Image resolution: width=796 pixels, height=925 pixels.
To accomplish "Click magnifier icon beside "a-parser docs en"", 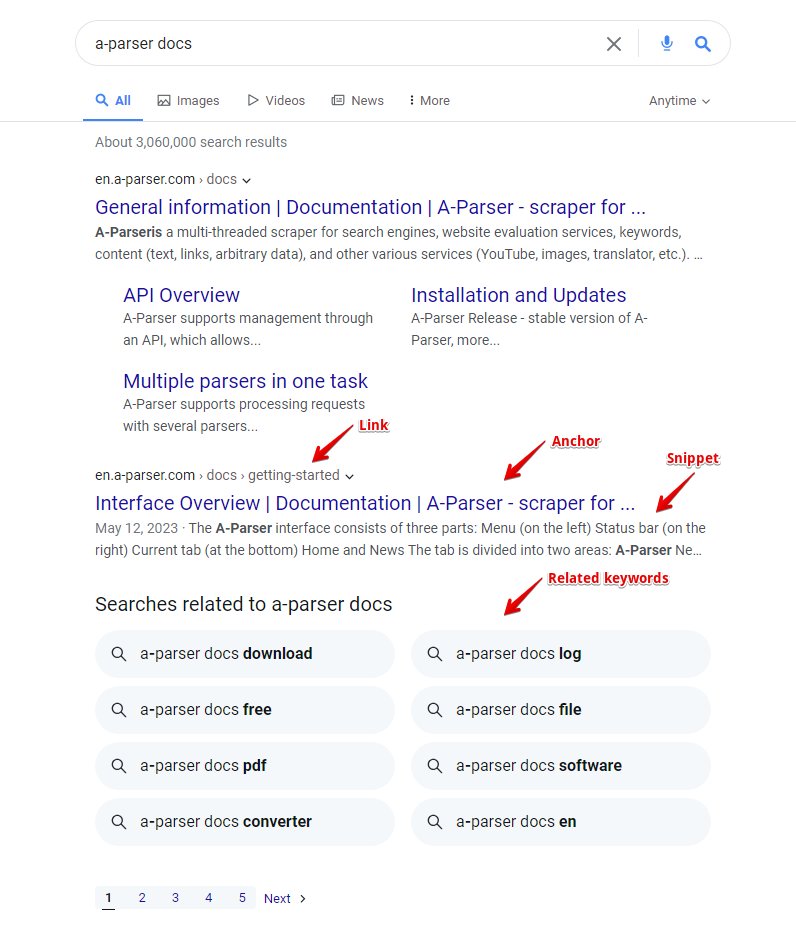I will (x=435, y=822).
